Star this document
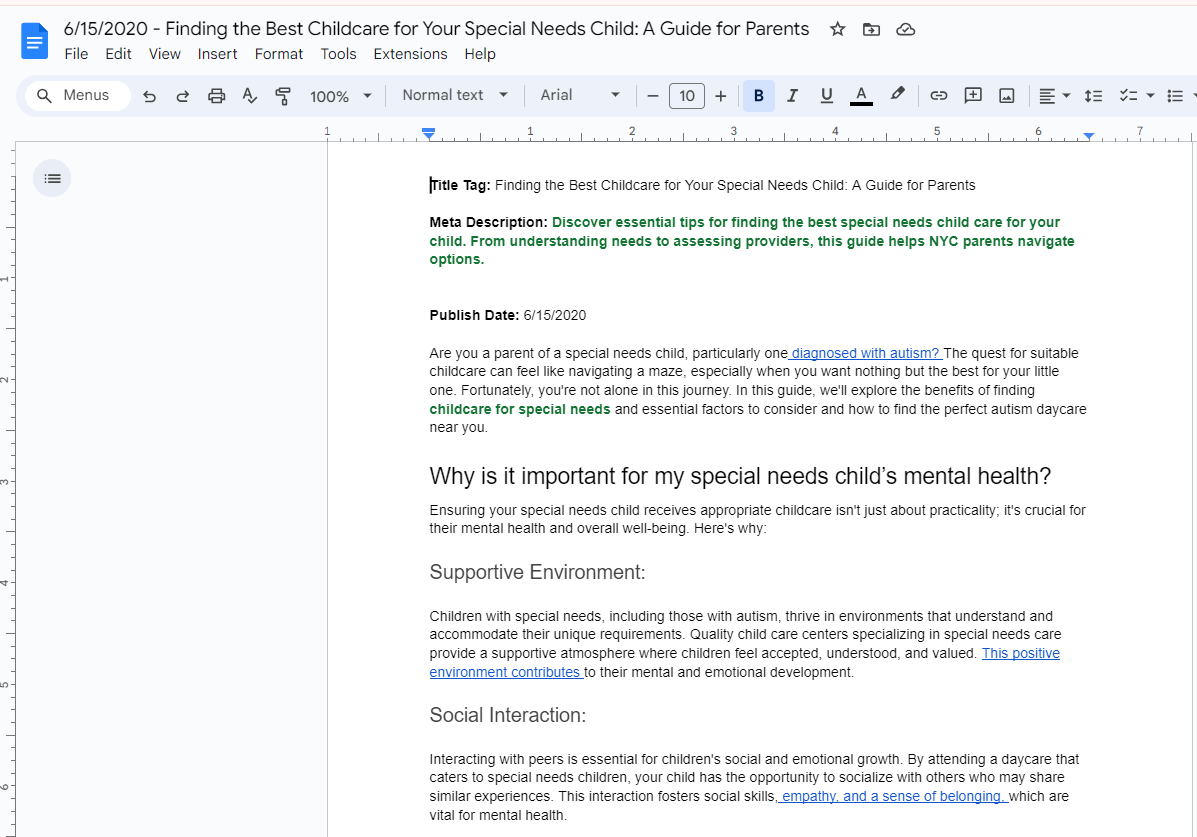1197x837 pixels. tap(837, 29)
